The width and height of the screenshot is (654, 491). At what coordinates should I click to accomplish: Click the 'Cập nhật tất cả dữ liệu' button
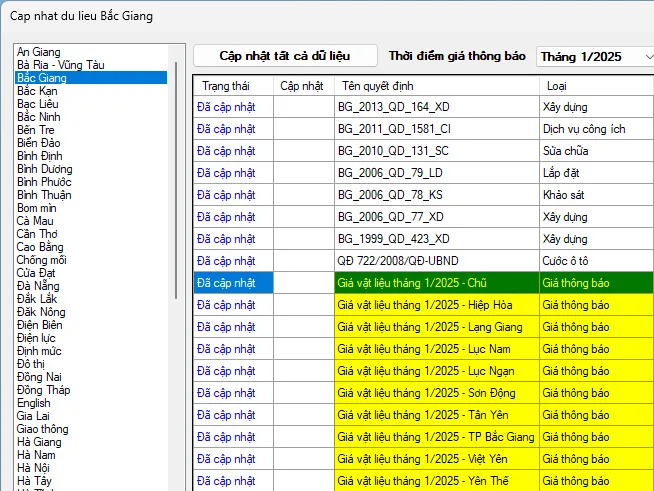pos(285,56)
